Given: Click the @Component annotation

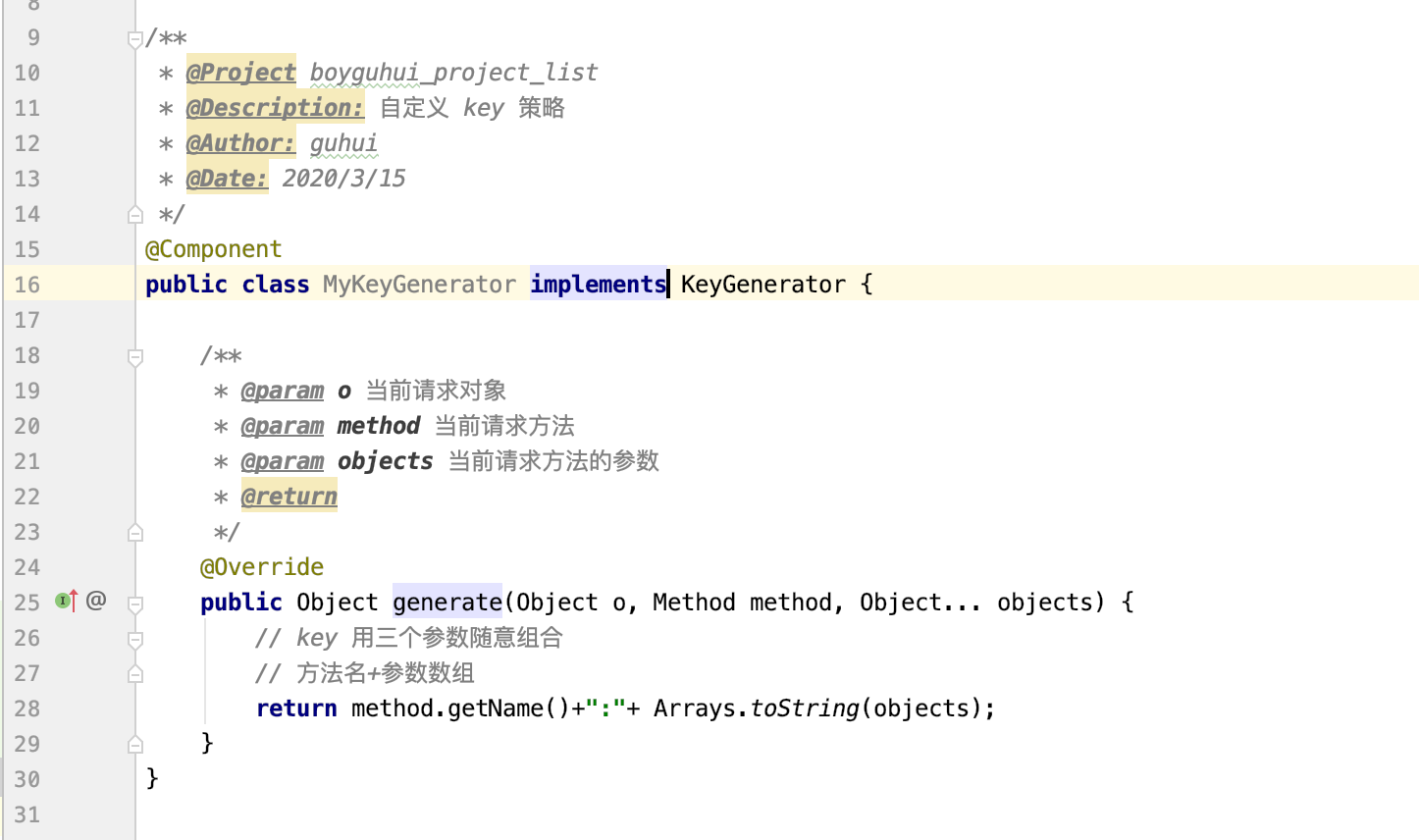Looking at the screenshot, I should pos(214,249).
